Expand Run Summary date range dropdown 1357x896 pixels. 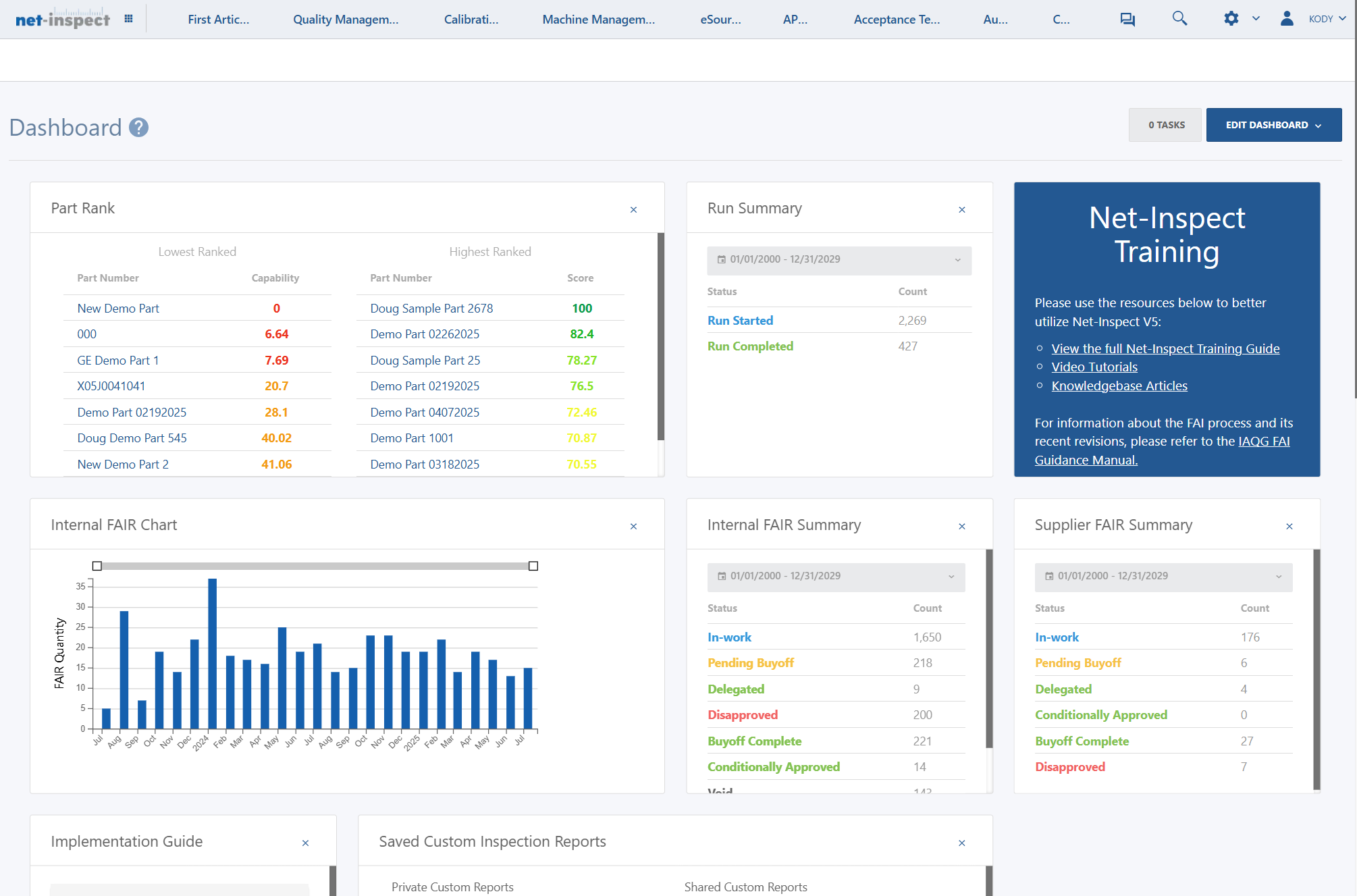[839, 260]
